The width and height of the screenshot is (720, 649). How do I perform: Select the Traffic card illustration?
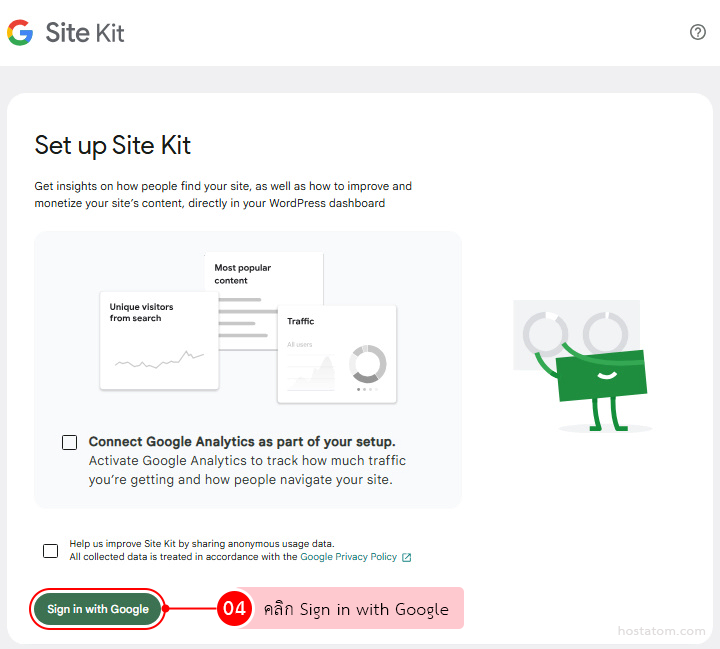[x=337, y=354]
